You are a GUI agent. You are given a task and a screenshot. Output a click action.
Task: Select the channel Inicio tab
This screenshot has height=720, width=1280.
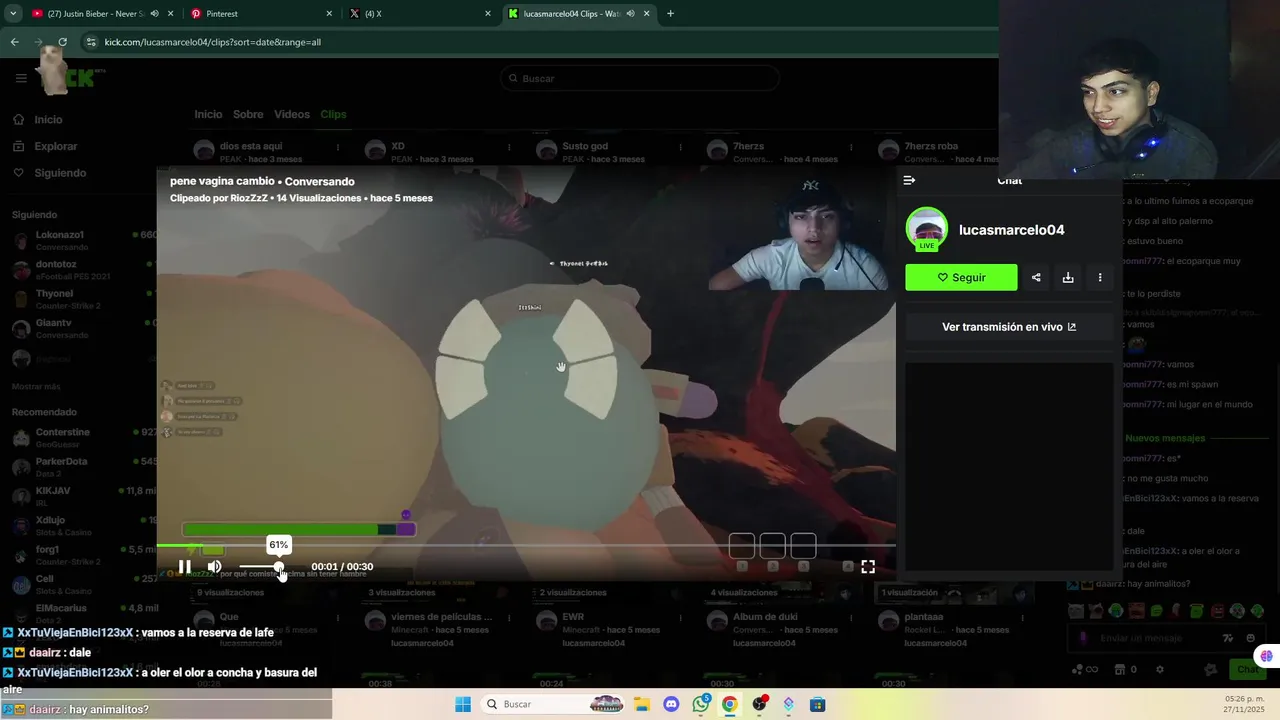tap(208, 114)
